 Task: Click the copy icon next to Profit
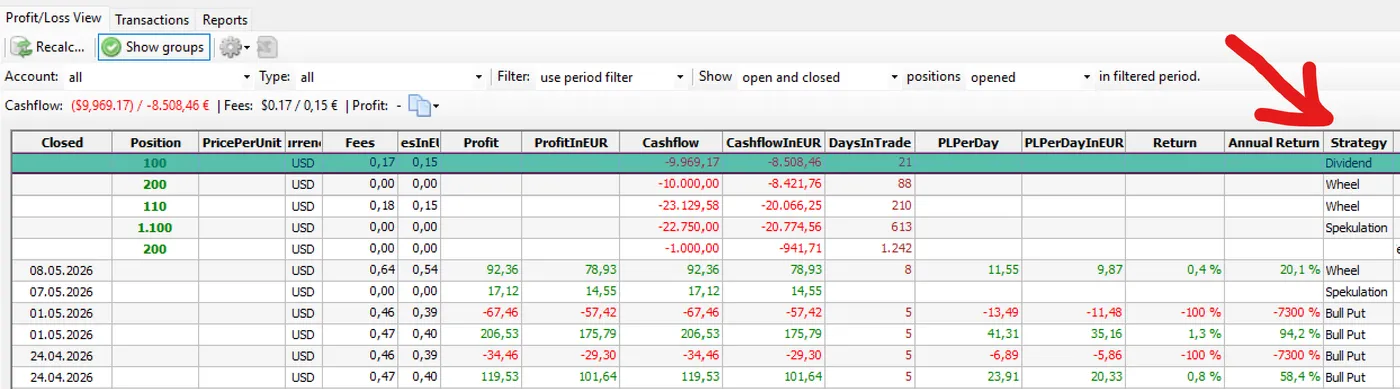(424, 105)
